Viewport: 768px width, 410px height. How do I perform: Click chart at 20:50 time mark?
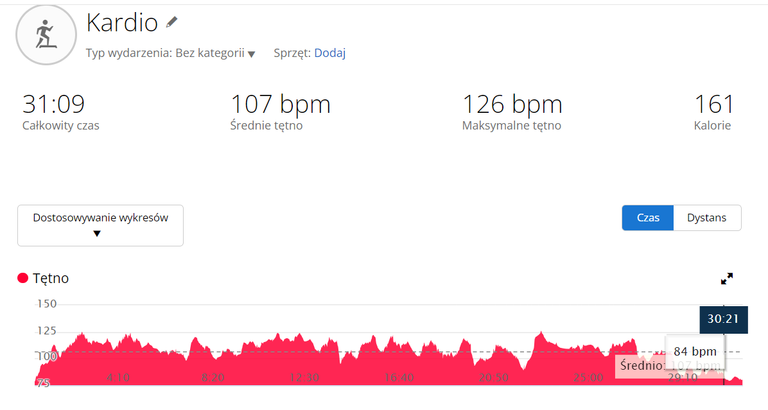[x=493, y=378]
